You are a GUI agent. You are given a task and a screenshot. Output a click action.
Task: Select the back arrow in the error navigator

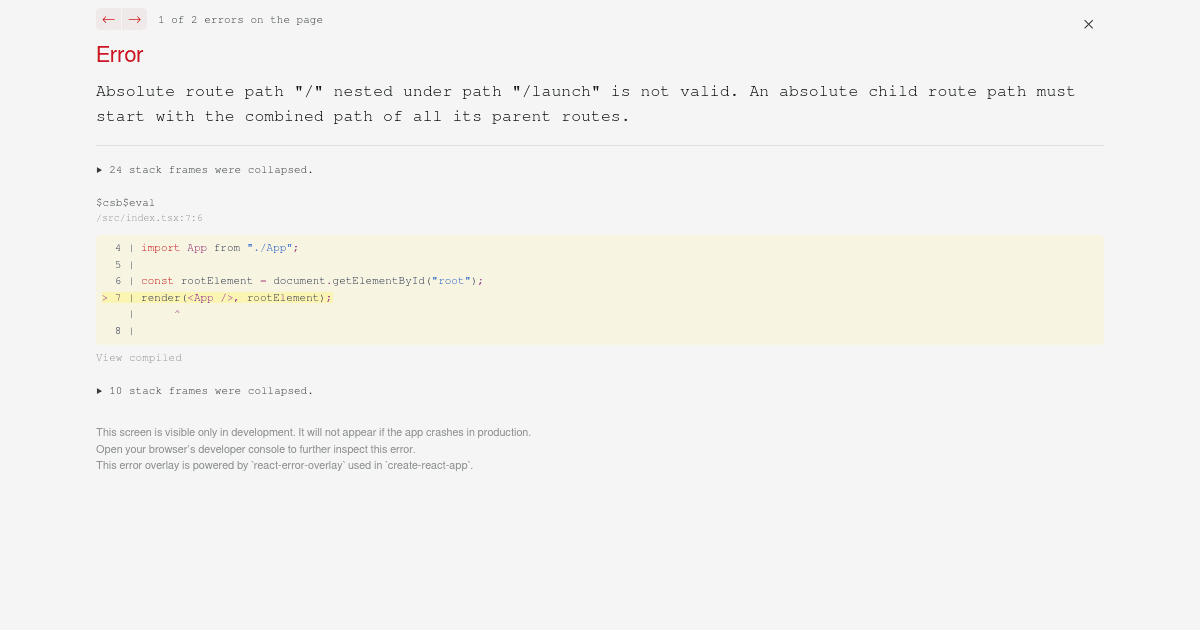tap(108, 19)
